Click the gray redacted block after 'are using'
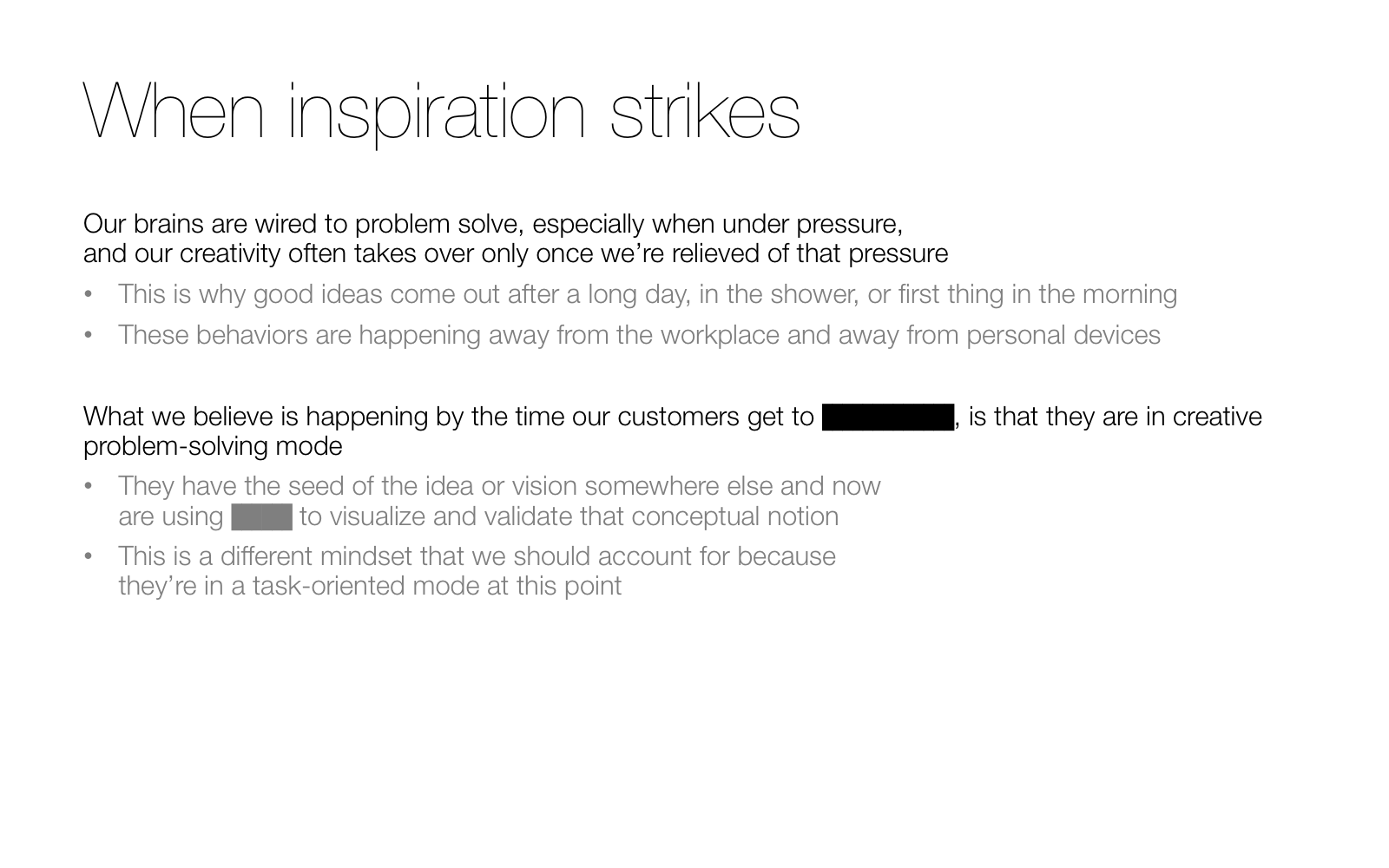The image size is (1389, 868). point(261,516)
